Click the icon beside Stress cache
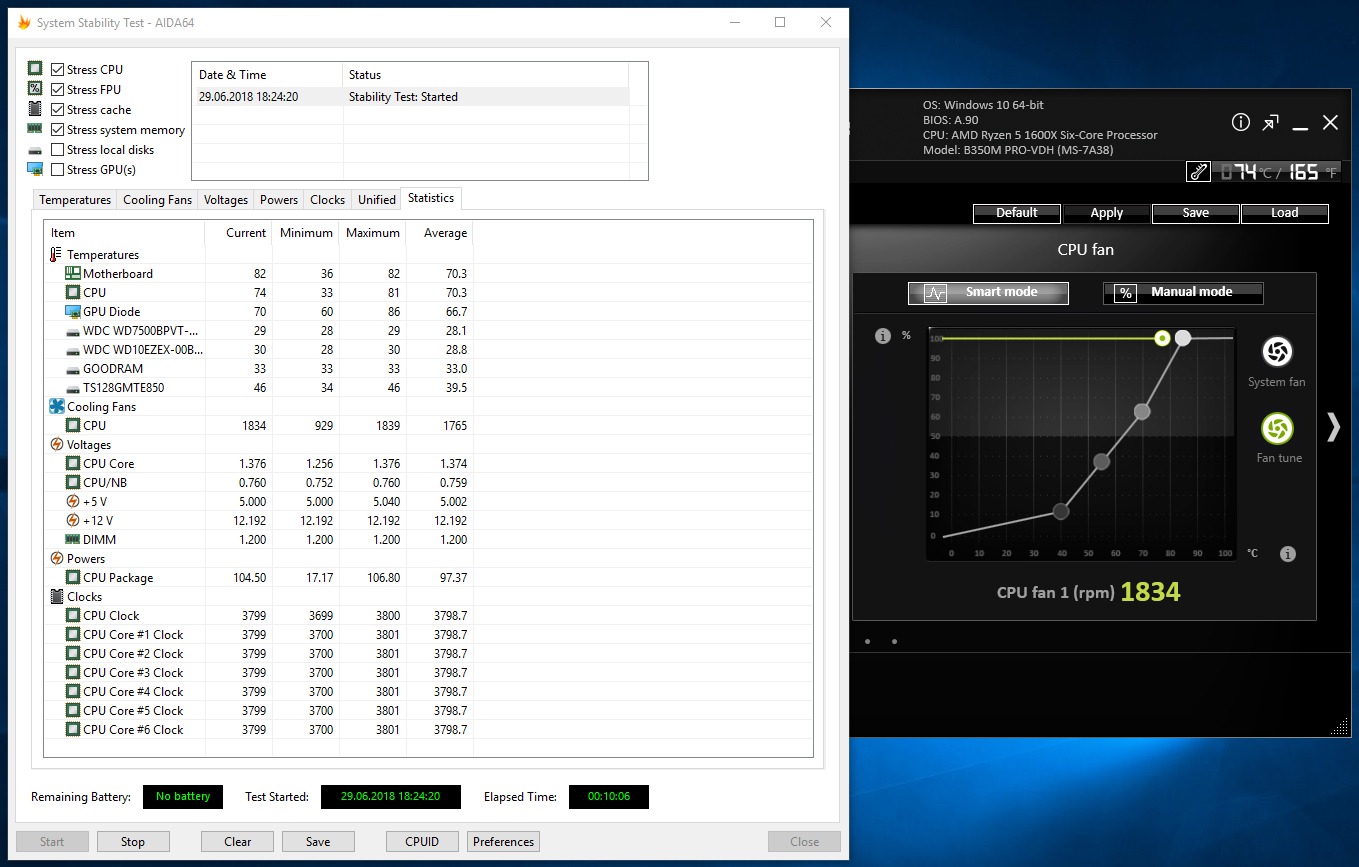 click(x=35, y=109)
